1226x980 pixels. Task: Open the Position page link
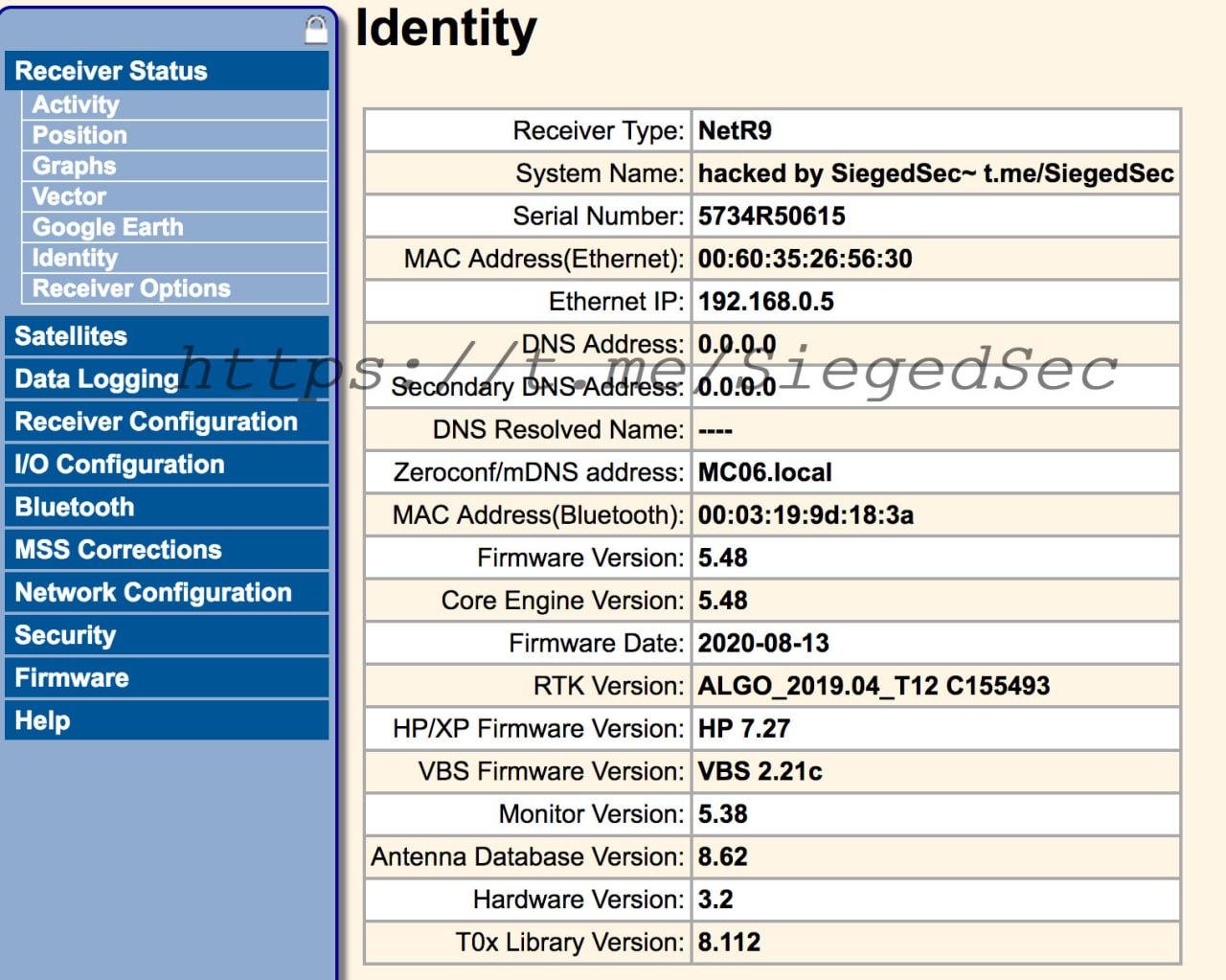(175, 135)
